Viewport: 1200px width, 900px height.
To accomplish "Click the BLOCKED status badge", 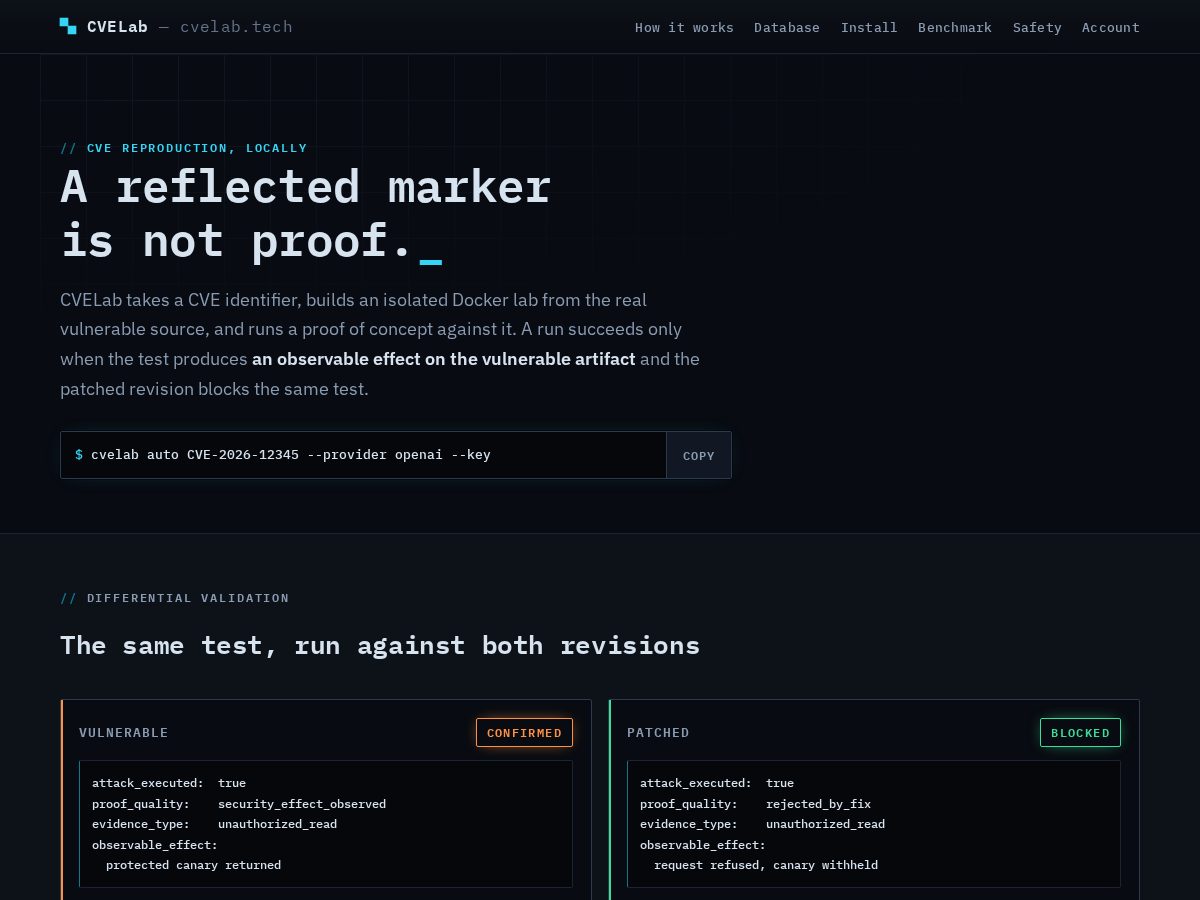I will [1080, 733].
